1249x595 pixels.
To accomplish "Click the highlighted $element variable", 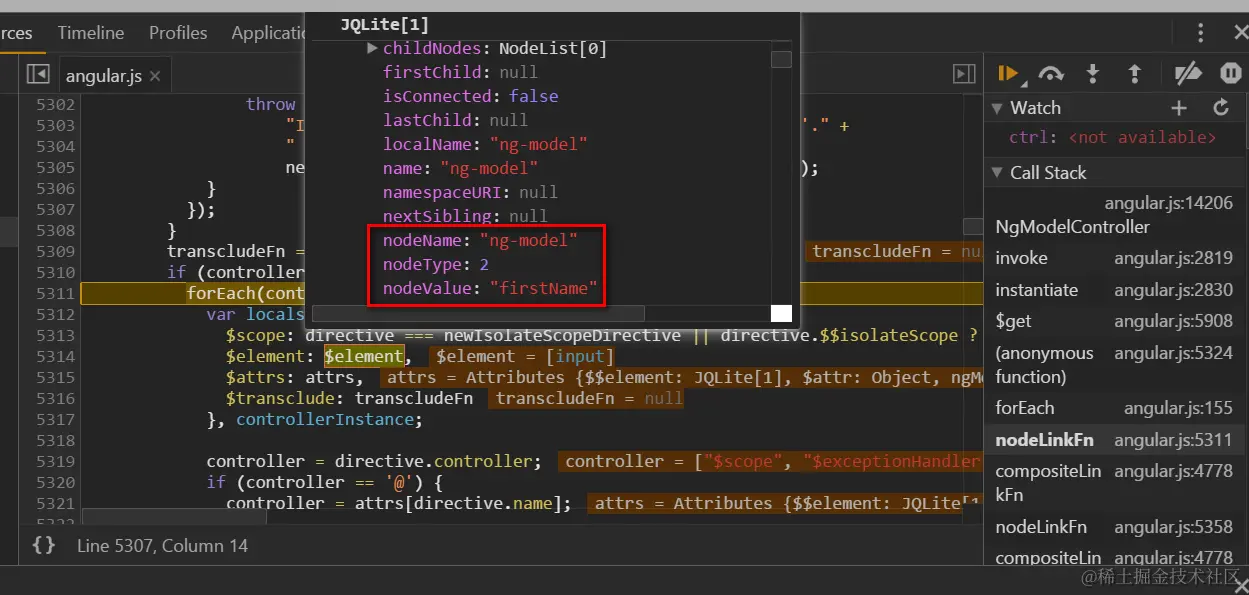I will point(363,356).
